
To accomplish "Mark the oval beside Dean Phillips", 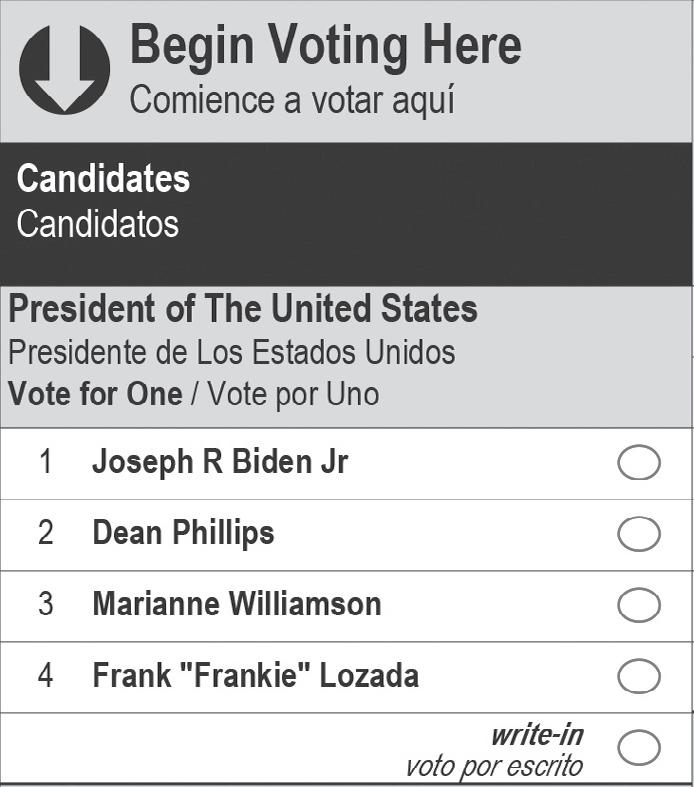I will tap(639, 535).
